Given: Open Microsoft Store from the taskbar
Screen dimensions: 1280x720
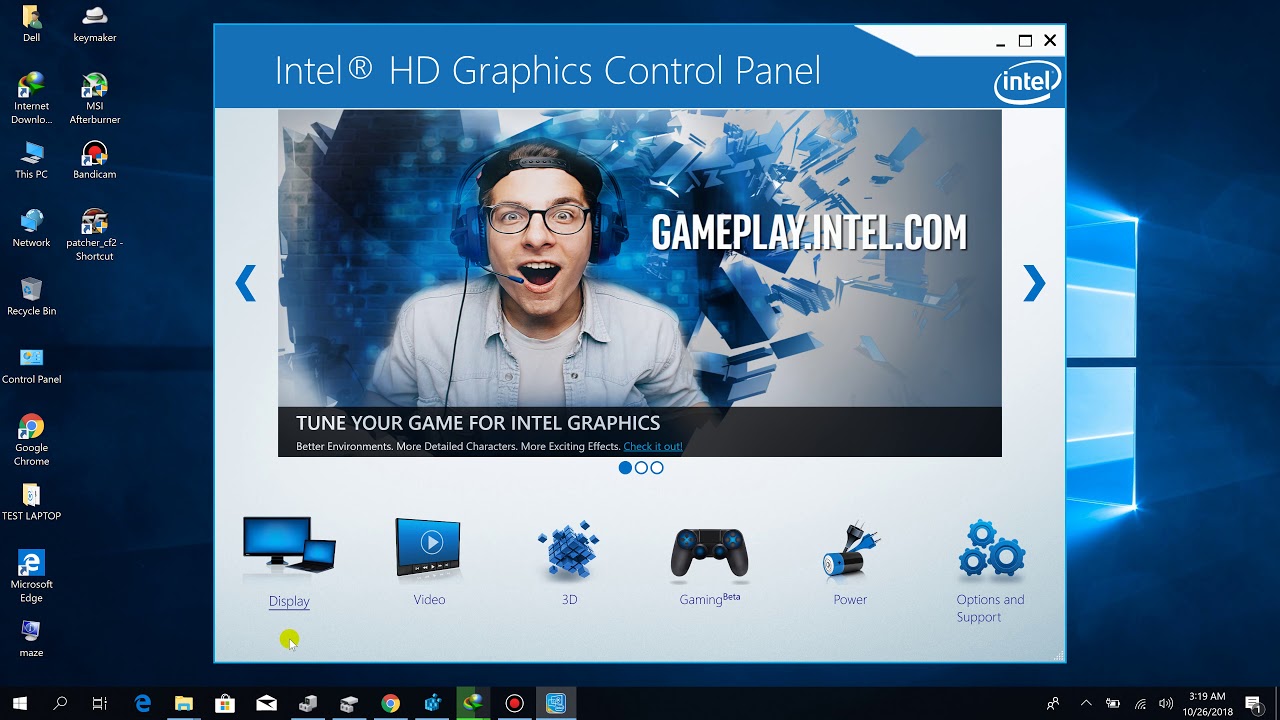Looking at the screenshot, I should (x=225, y=704).
